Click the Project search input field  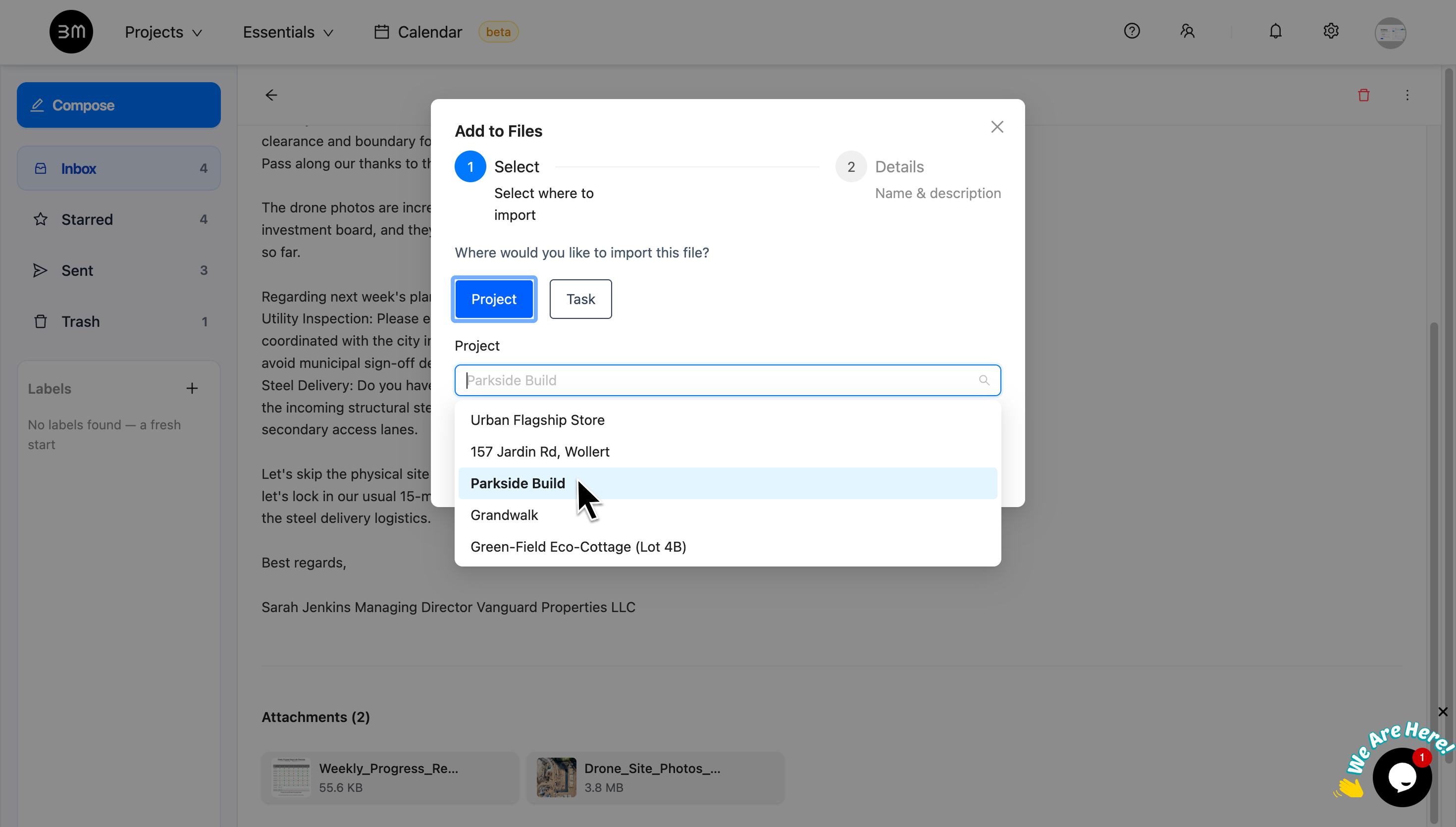point(728,380)
